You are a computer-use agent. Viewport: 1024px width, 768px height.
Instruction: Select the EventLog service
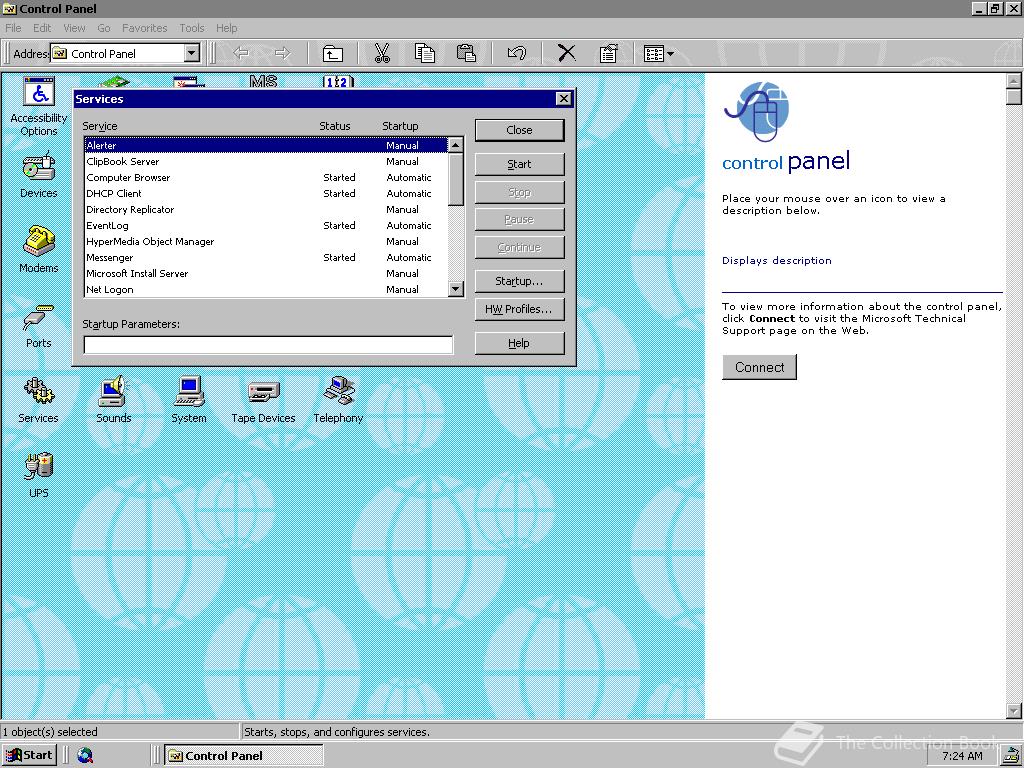(266, 225)
